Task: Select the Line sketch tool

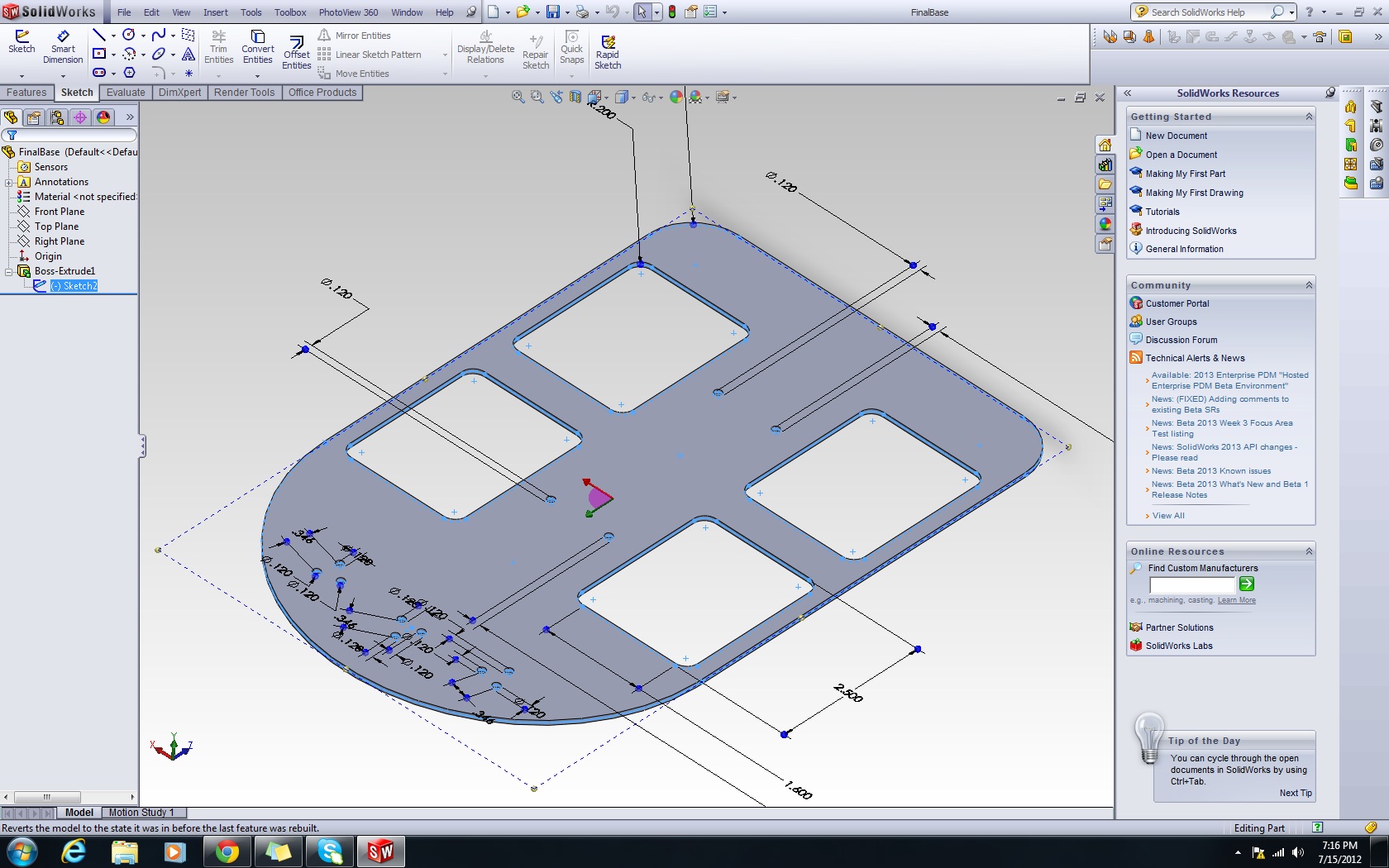Action: click(99, 35)
